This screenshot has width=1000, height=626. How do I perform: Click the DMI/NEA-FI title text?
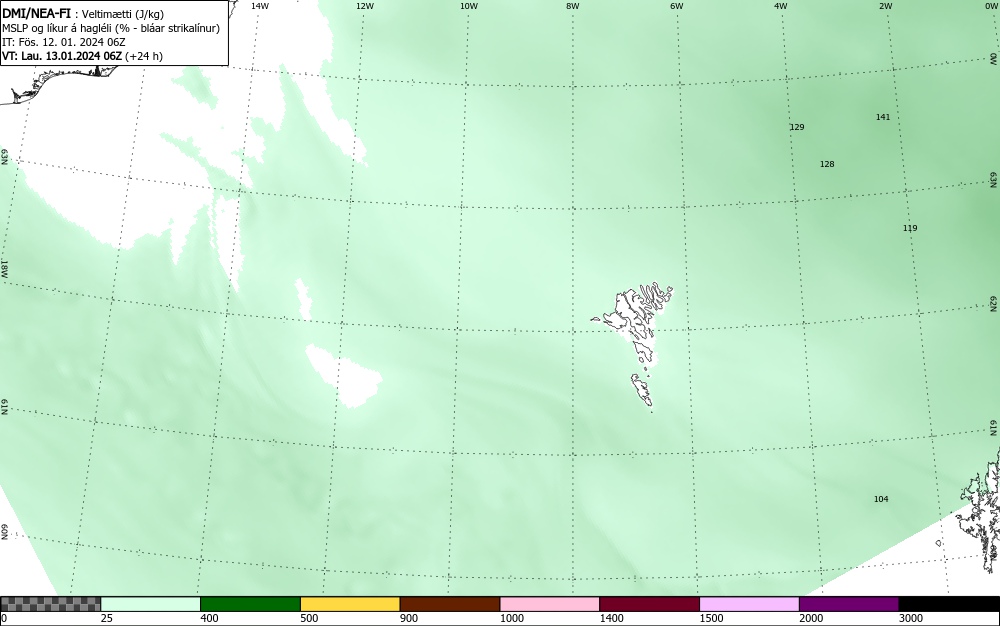(x=36, y=12)
